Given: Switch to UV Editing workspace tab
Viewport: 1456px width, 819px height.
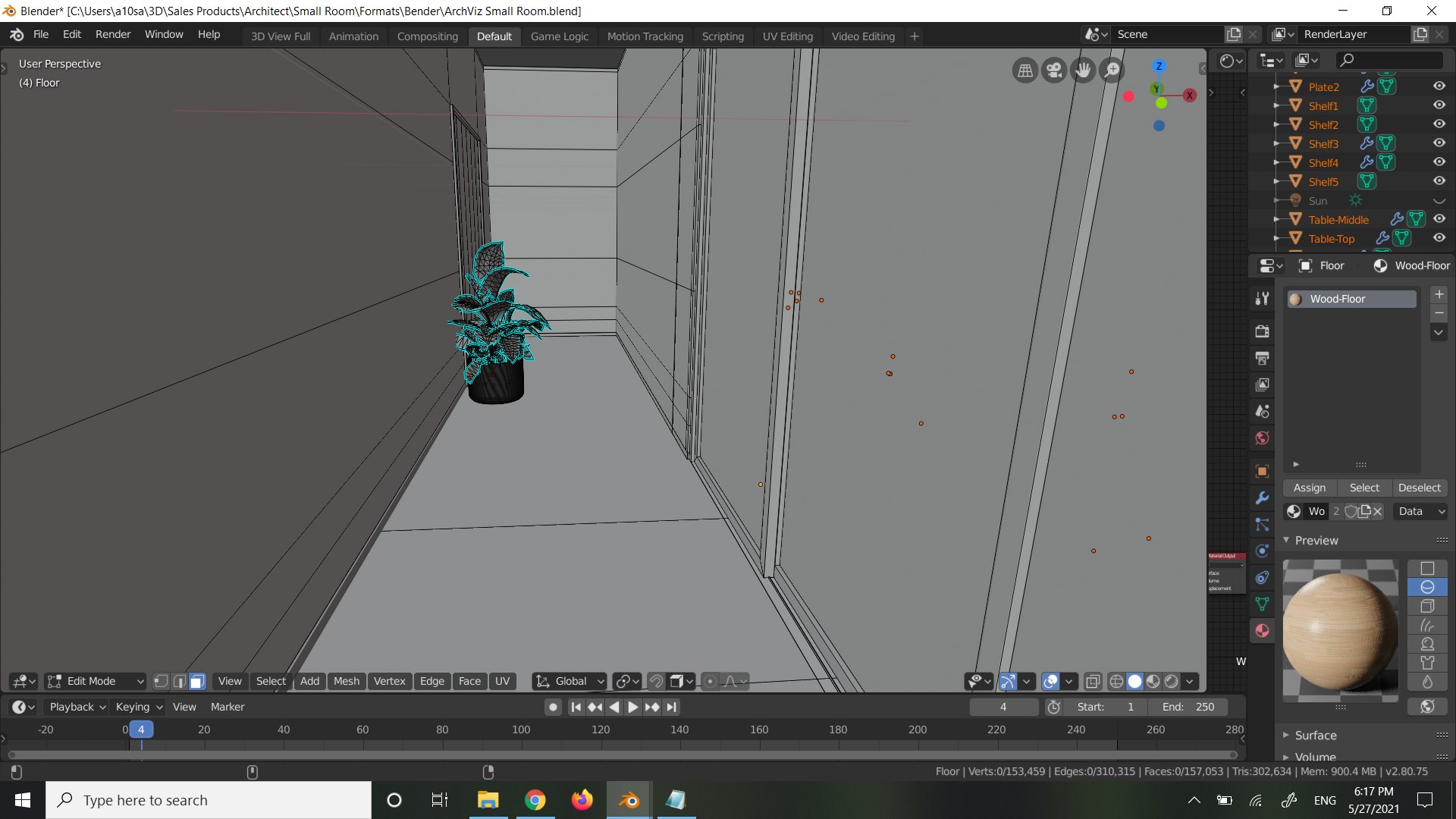Looking at the screenshot, I should 787,36.
